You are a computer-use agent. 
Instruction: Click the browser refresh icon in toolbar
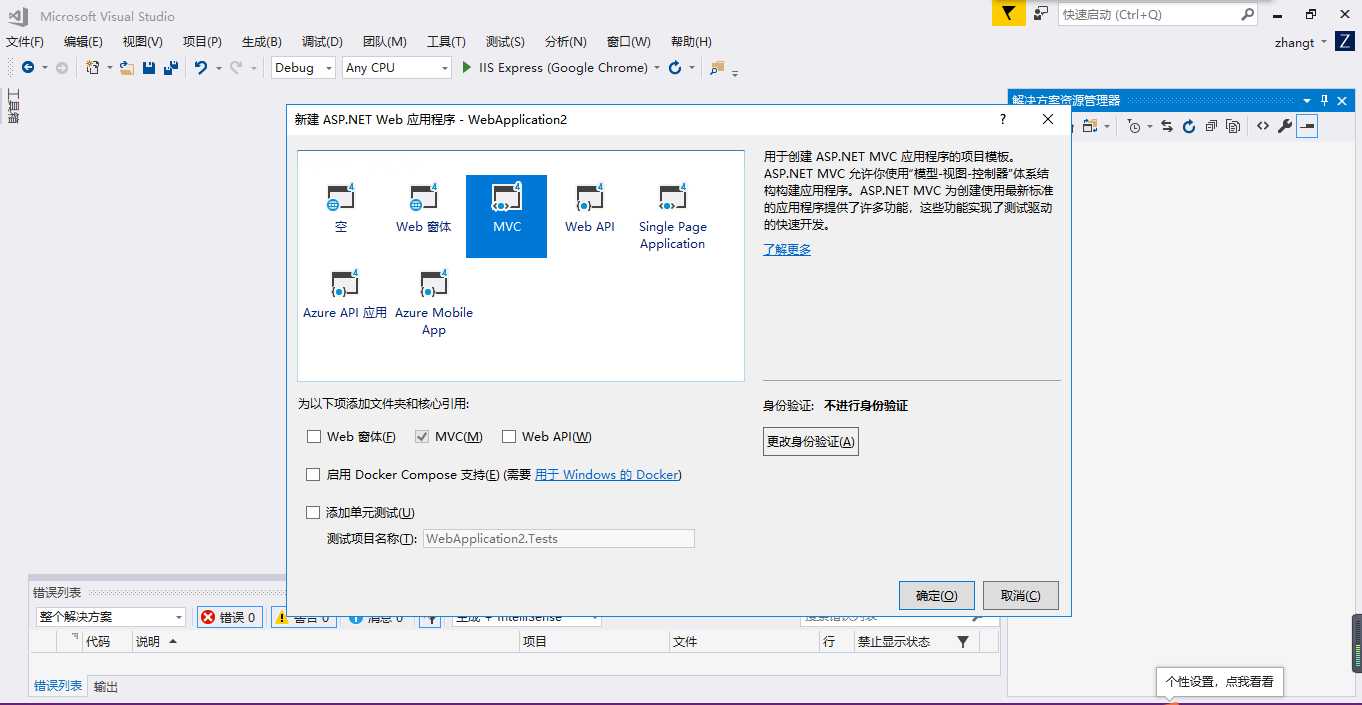[675, 68]
